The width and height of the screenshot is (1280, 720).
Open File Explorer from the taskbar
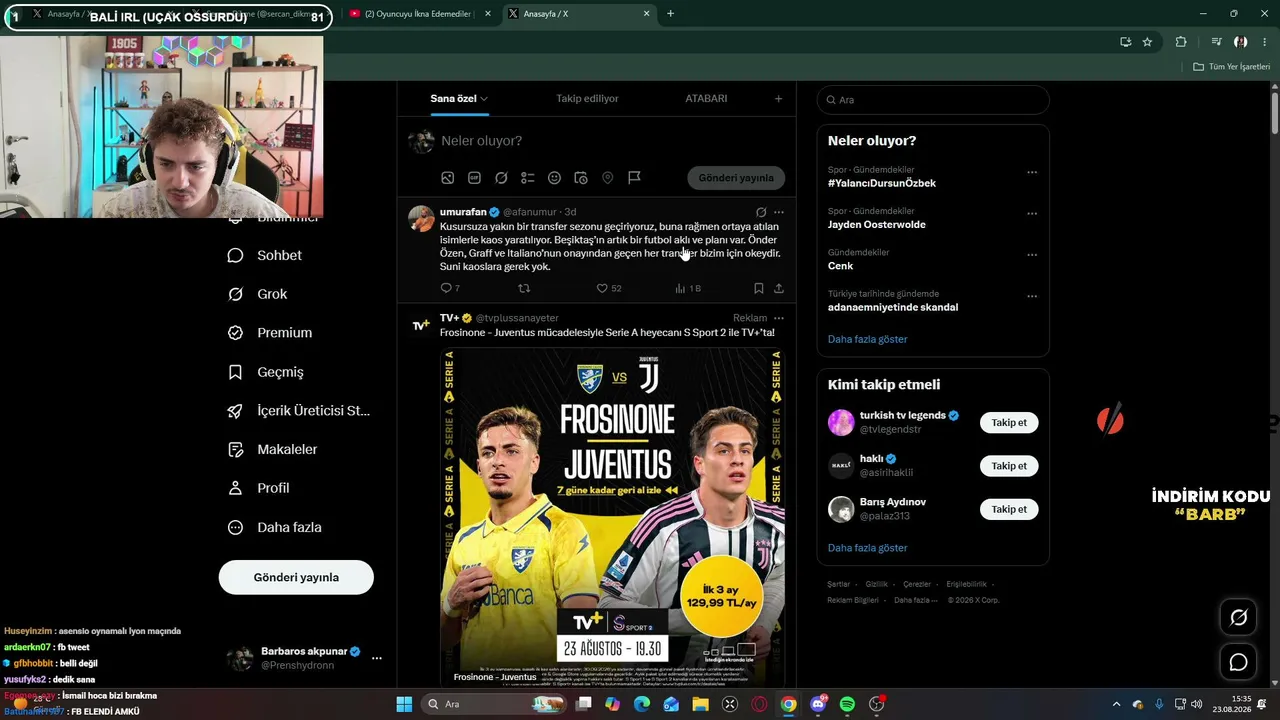(x=700, y=704)
